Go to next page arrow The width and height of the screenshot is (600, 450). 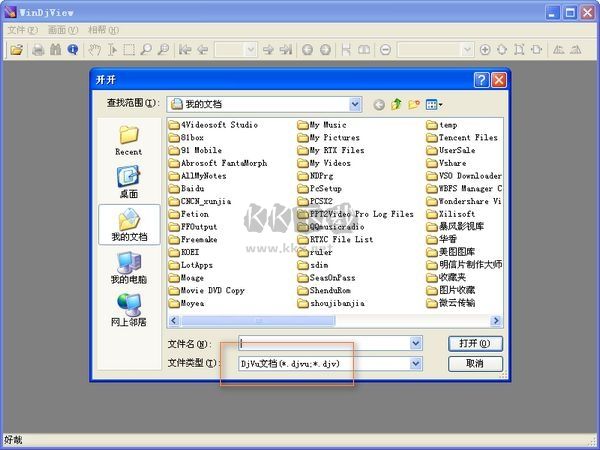pyautogui.click(x=268, y=50)
